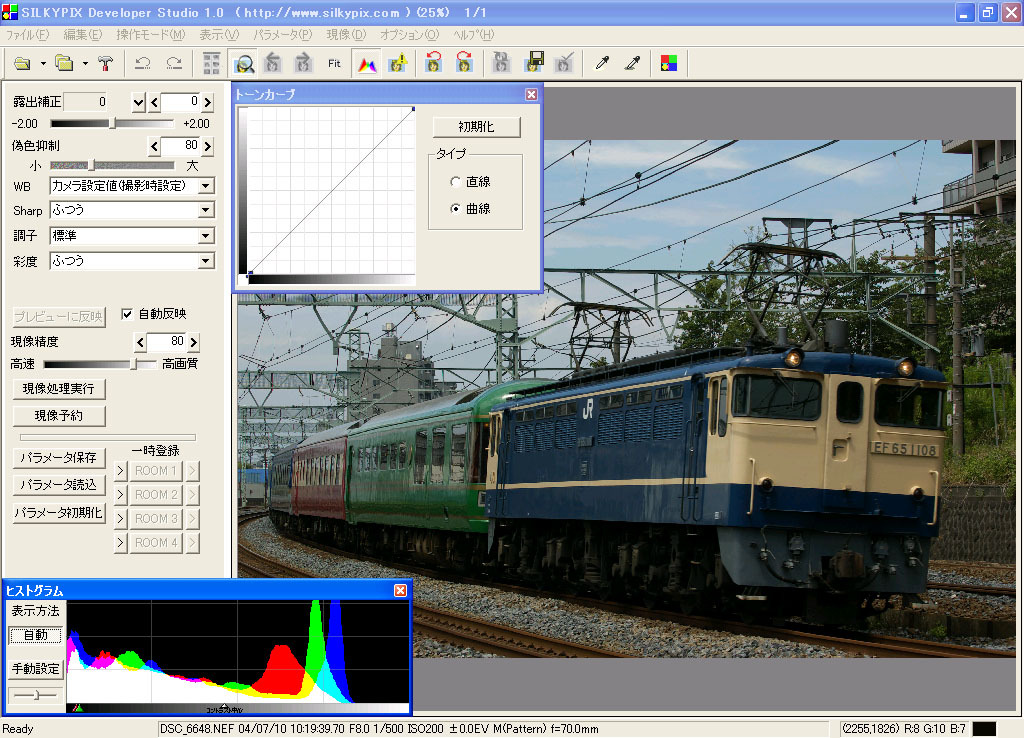Go to previous image icon
Viewport: 1024px width, 738px height.
[x=273, y=63]
